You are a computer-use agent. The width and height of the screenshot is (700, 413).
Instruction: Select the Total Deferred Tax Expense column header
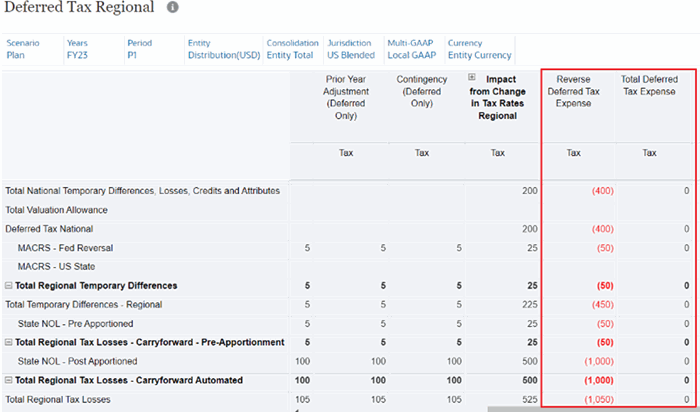coord(649,84)
